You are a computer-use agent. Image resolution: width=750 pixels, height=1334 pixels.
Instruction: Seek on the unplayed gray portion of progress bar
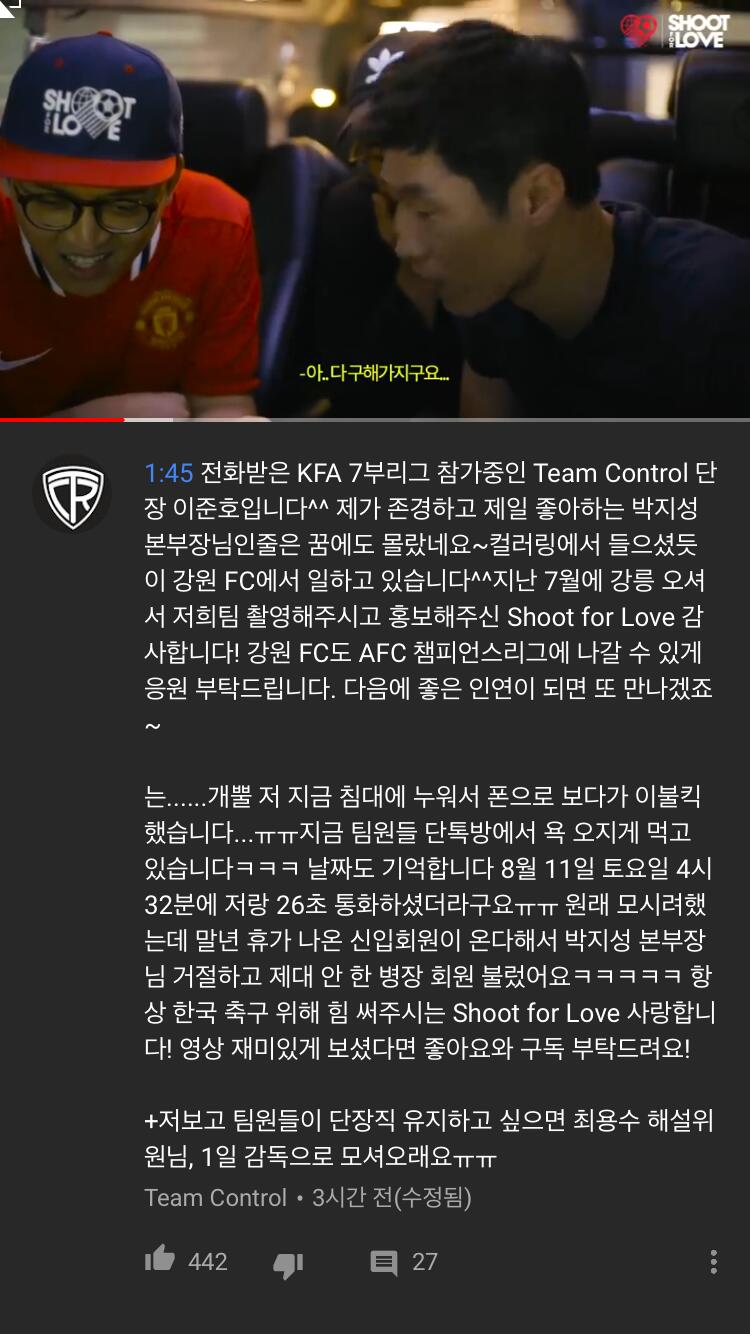click(437, 419)
